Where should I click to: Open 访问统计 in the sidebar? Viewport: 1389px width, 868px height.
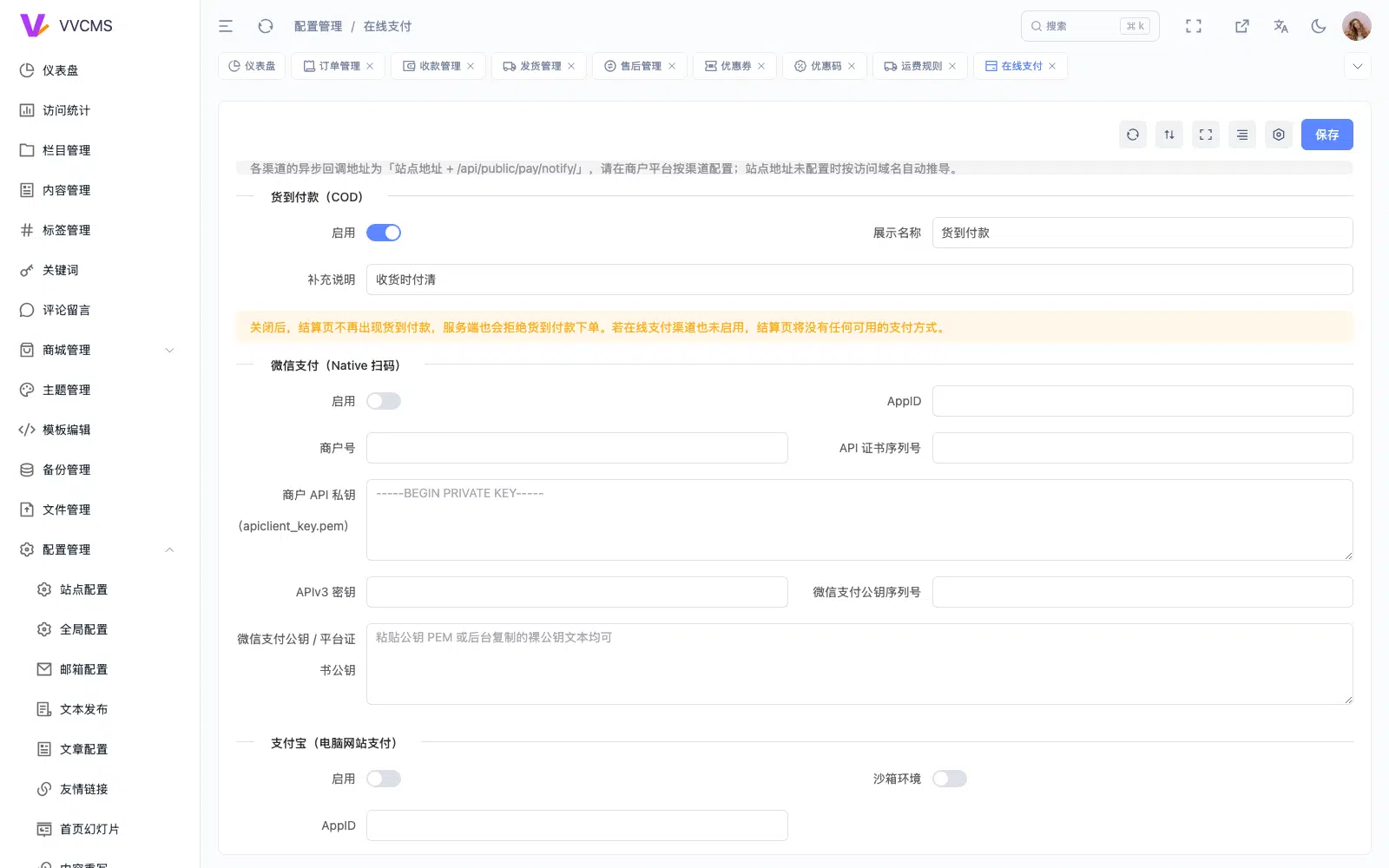[x=100, y=110]
